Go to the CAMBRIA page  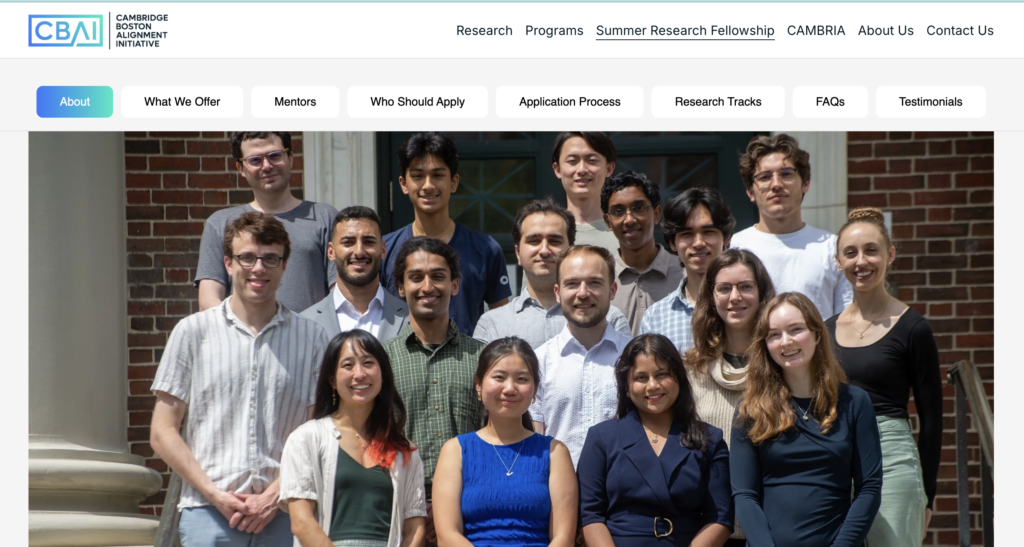click(x=816, y=31)
